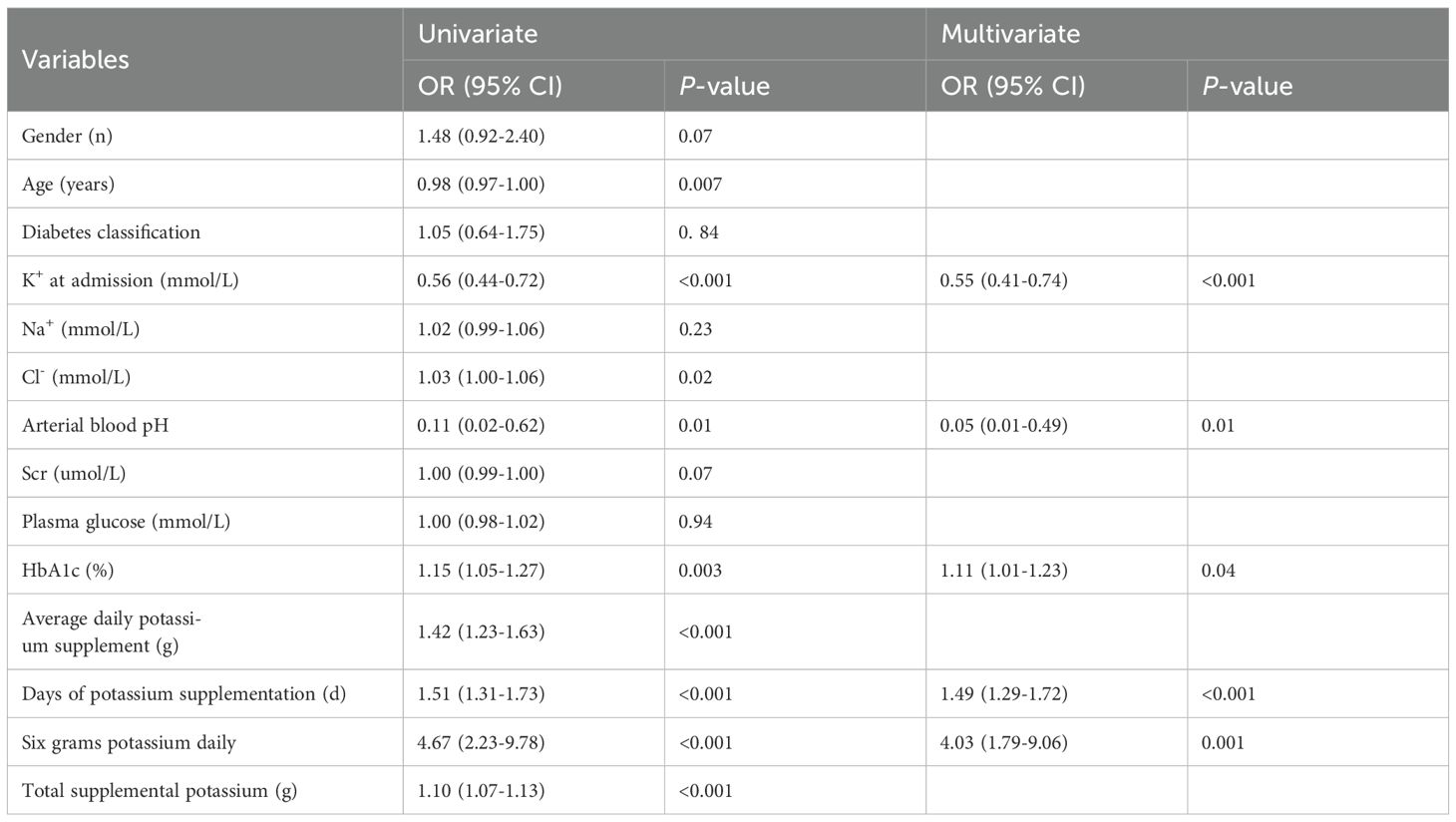Screen dimensions: 1456x822
Task: Select the Multivariate header cell
Action: tap(1010, 34)
